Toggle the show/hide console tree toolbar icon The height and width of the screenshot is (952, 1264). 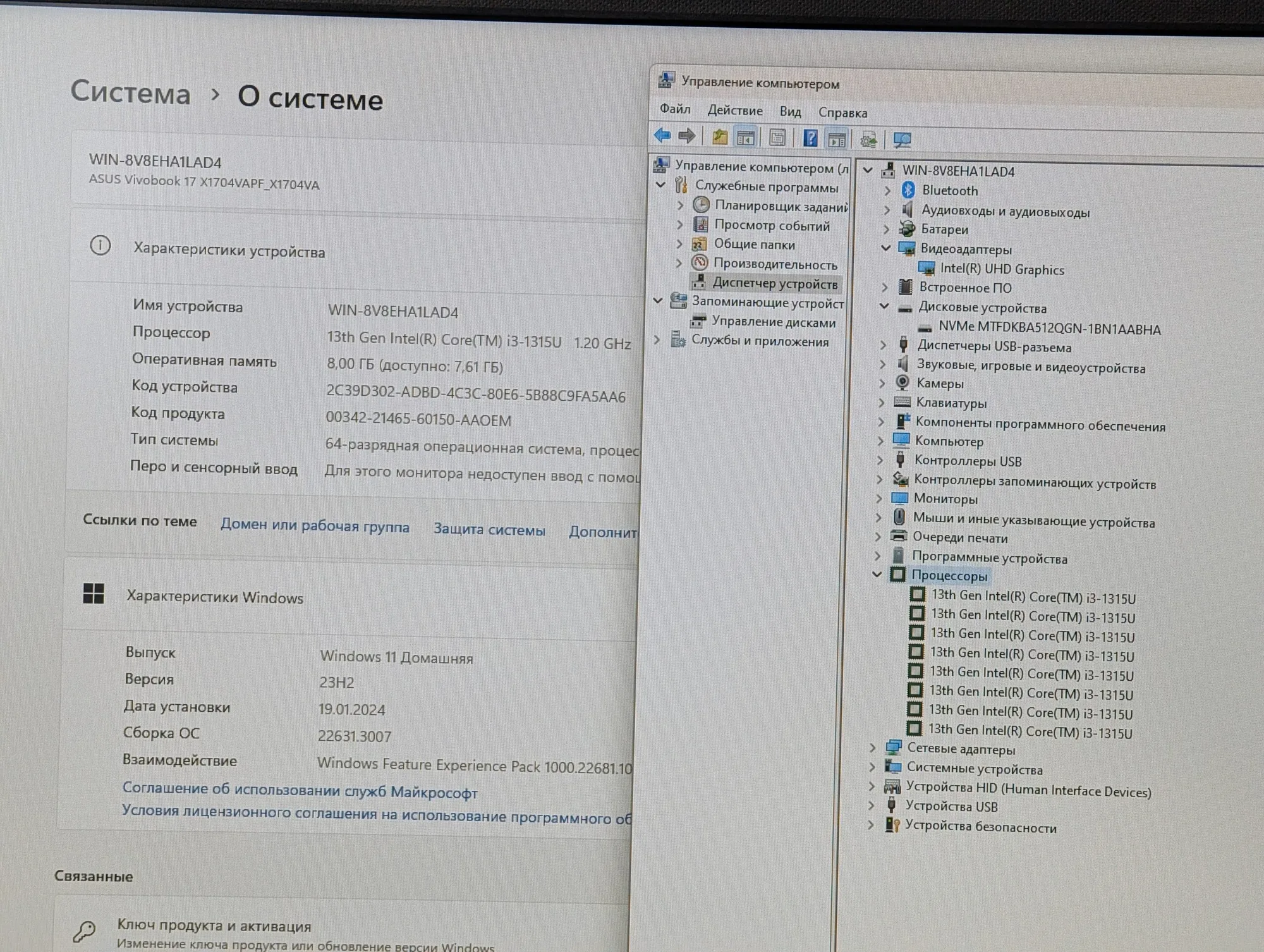(746, 137)
